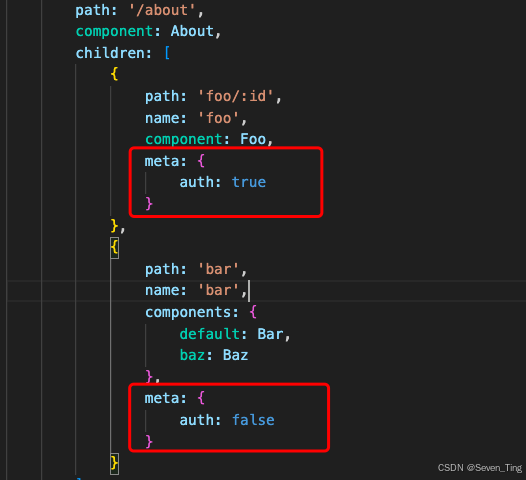526x480 pixels.
Task: Select the Foo component identifier
Action: [253, 139]
